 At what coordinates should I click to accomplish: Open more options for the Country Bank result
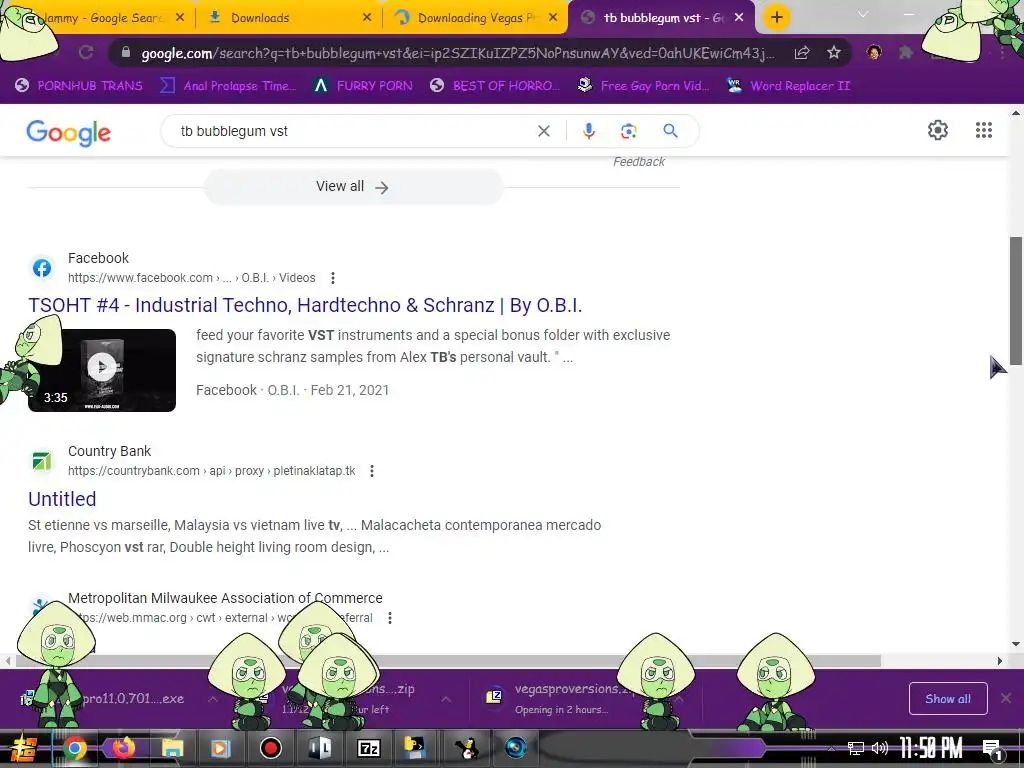[372, 471]
